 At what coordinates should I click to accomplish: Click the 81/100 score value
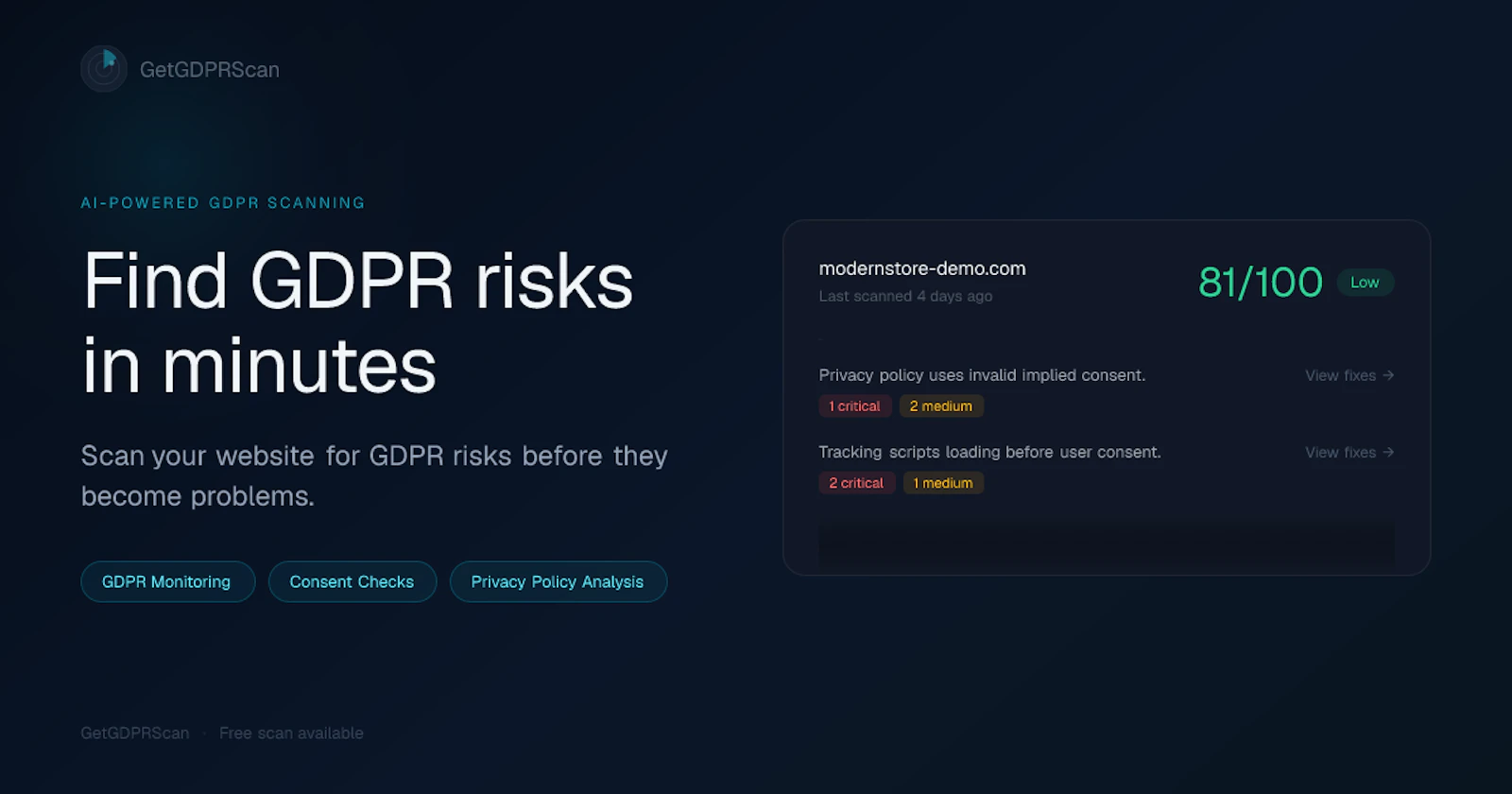point(1261,282)
